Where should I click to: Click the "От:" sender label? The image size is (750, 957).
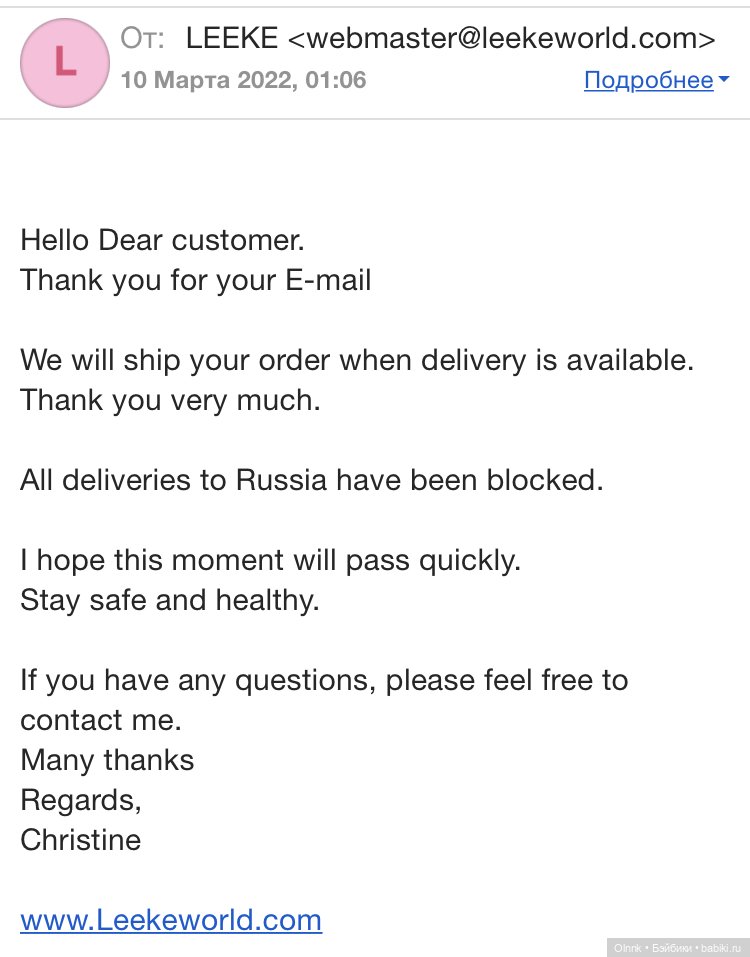pyautogui.click(x=144, y=39)
